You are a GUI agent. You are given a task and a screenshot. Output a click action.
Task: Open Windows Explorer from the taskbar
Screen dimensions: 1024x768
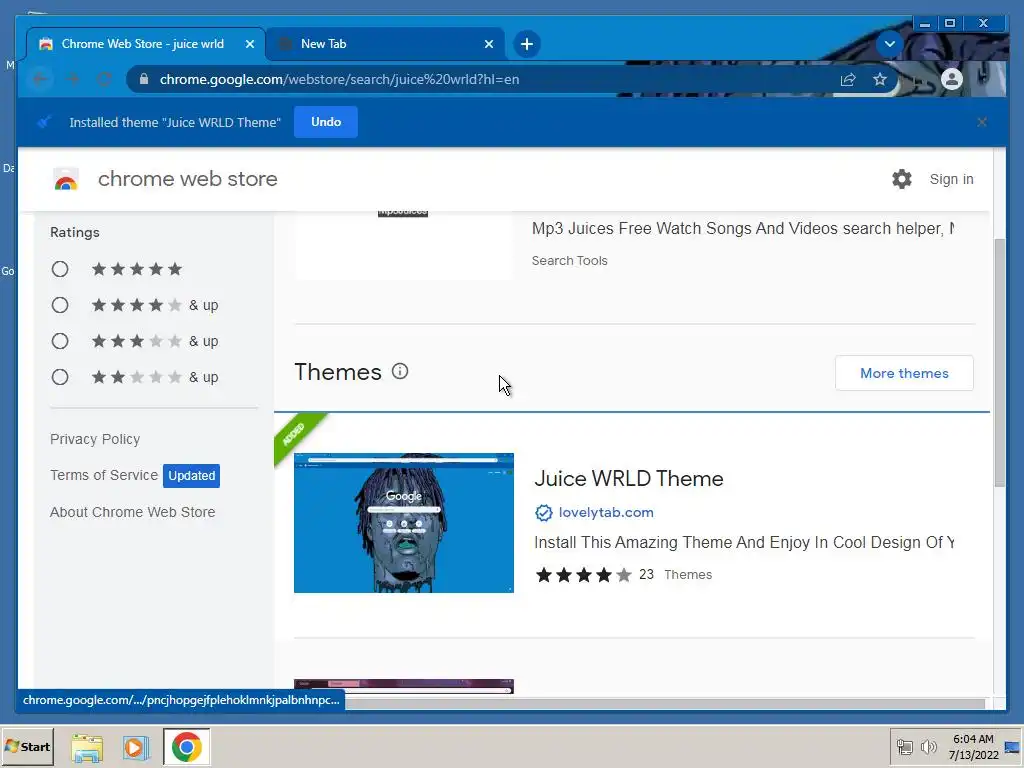tap(87, 747)
